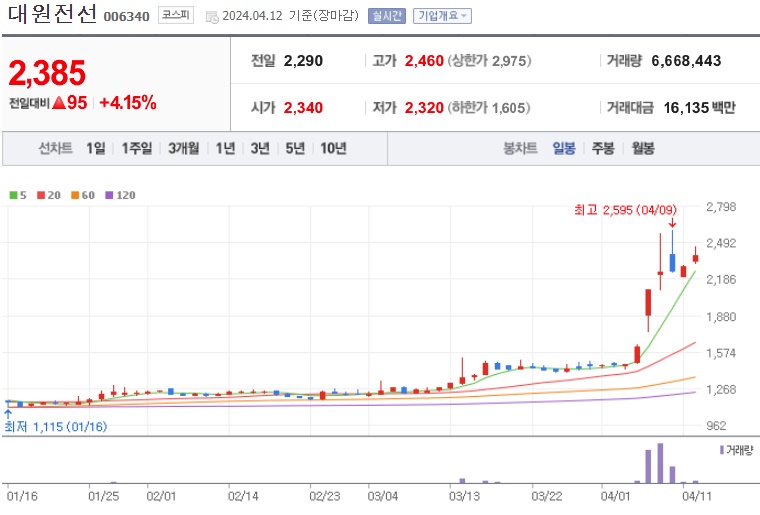Select the 1주일 line chart period
The width and height of the screenshot is (760, 515).
click(137, 148)
